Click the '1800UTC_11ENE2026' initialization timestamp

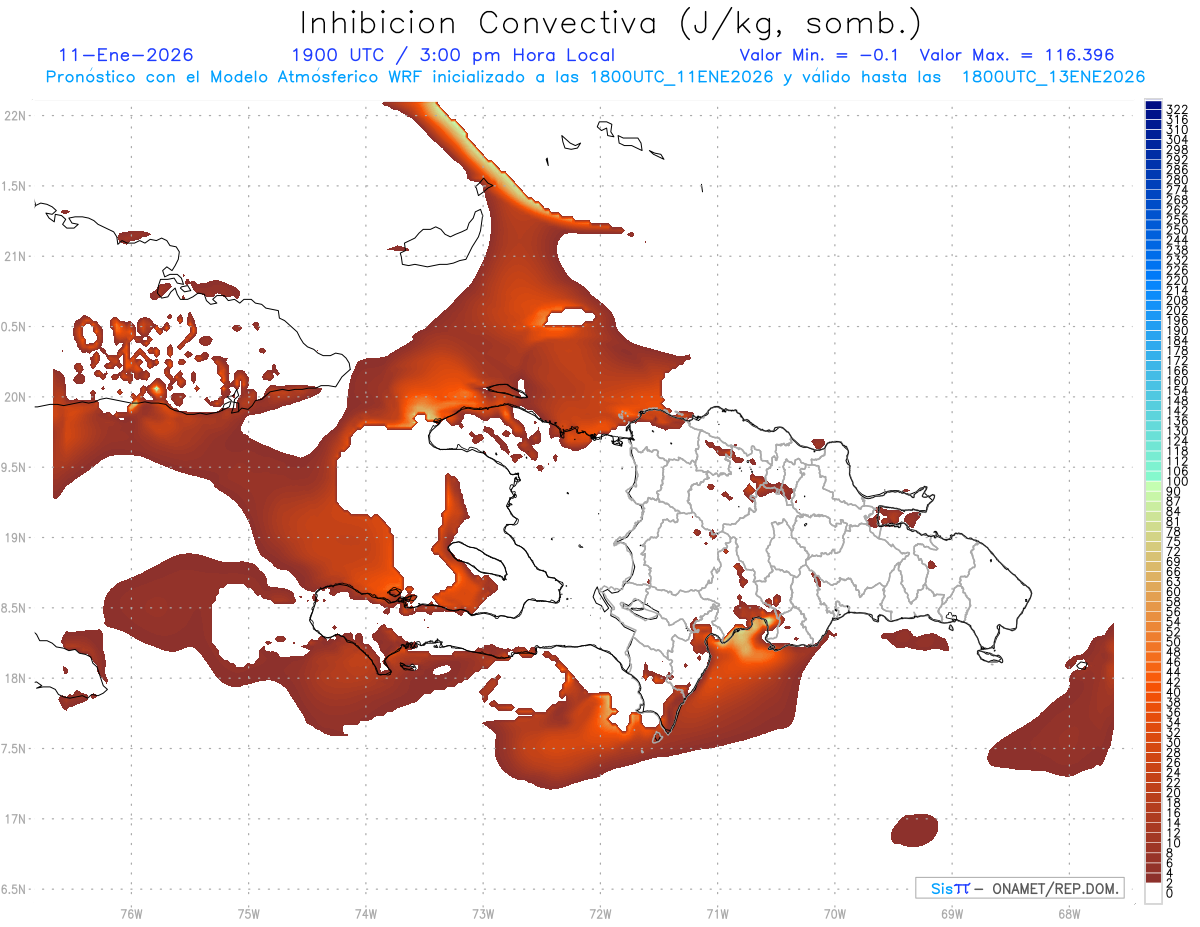click(x=680, y=77)
